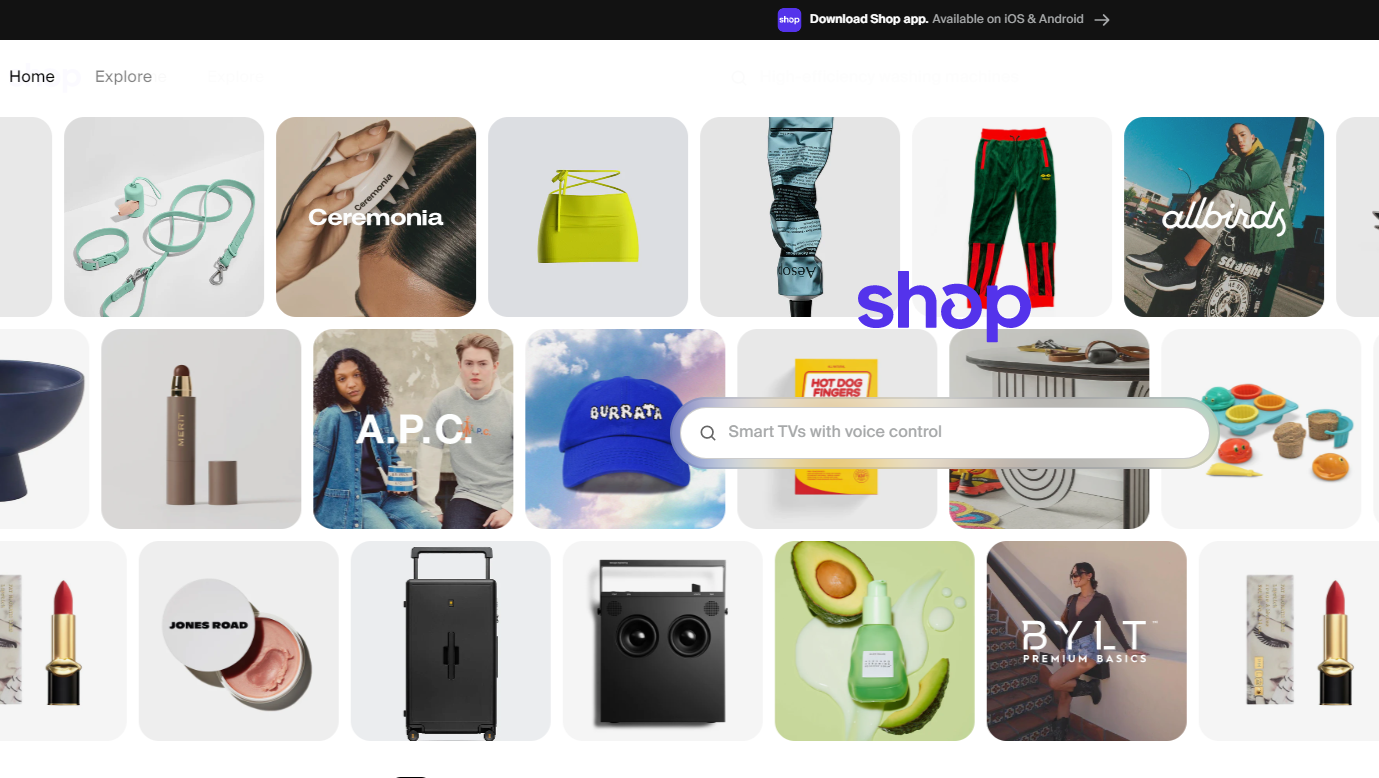Viewport: 1379px width, 778px height.
Task: Click the blue Burrata cap tile
Action: 625,429
